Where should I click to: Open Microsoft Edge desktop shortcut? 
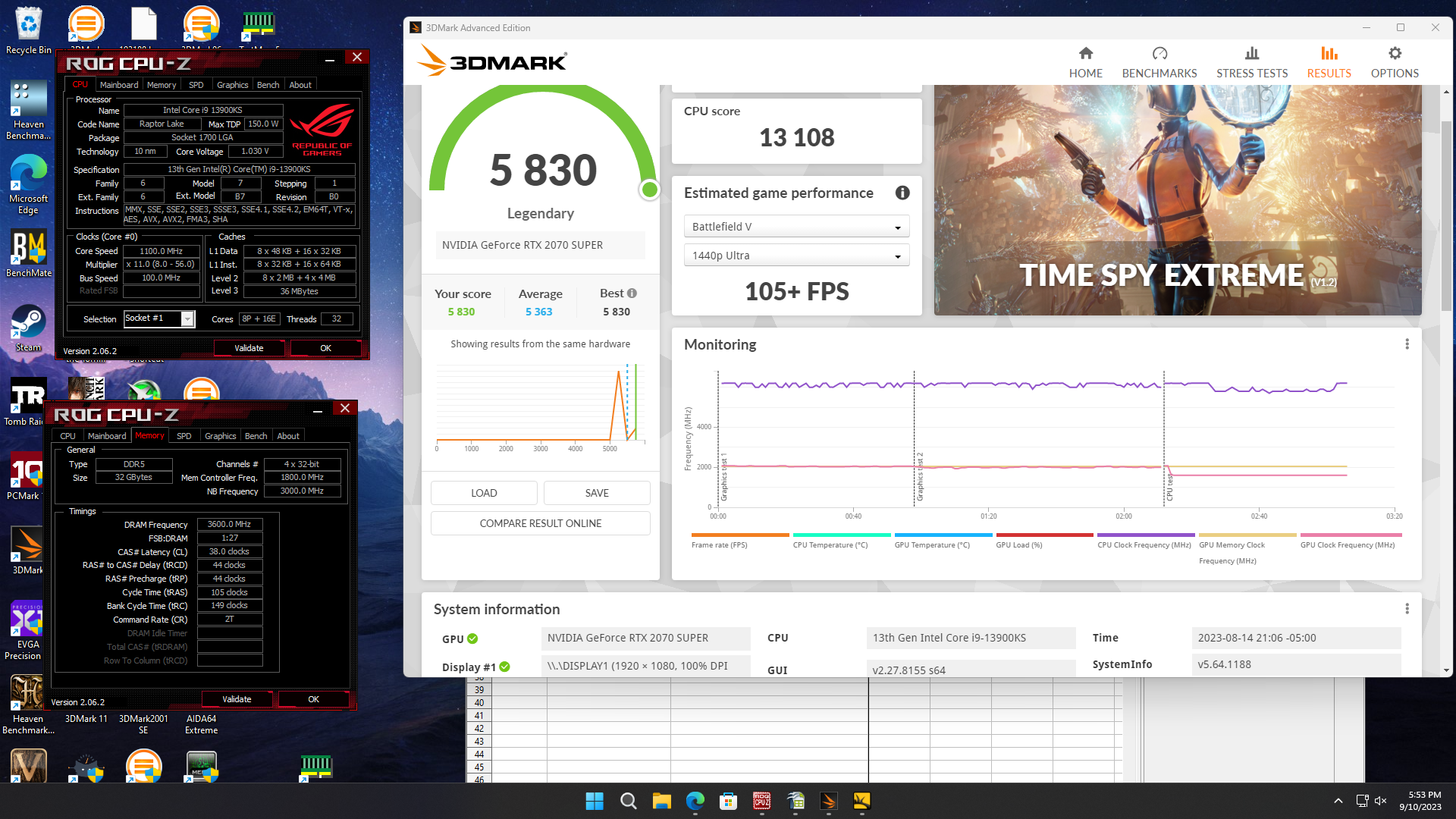[28, 184]
